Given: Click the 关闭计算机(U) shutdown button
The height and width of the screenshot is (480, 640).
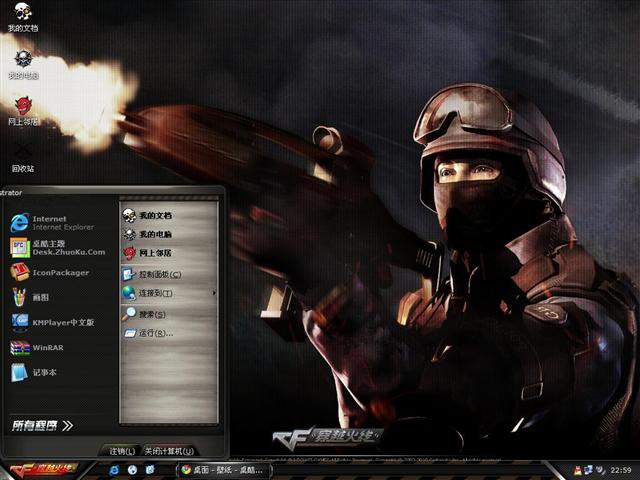Looking at the screenshot, I should [x=169, y=451].
